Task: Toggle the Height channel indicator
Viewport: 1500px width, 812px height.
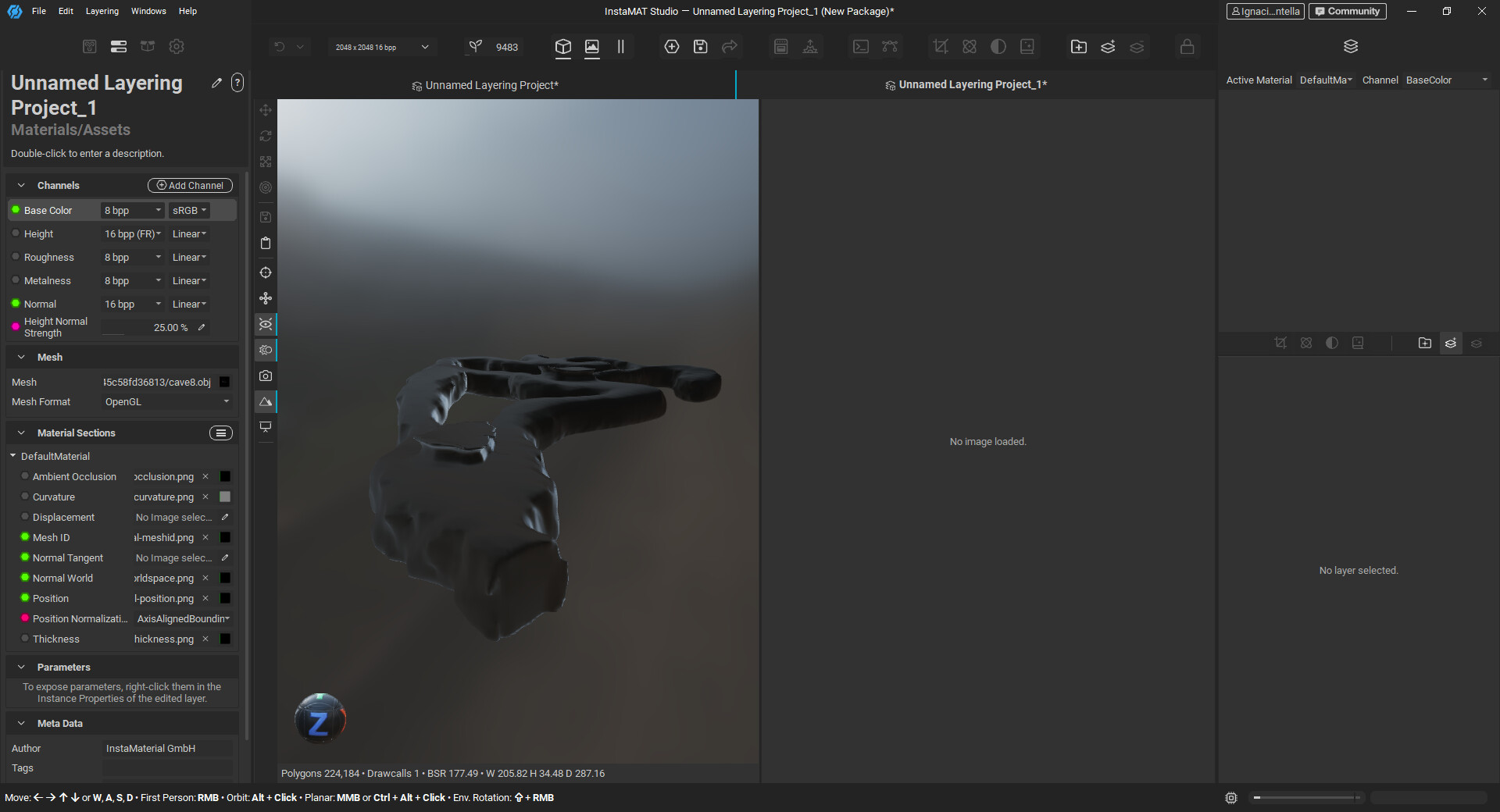Action: (x=16, y=233)
